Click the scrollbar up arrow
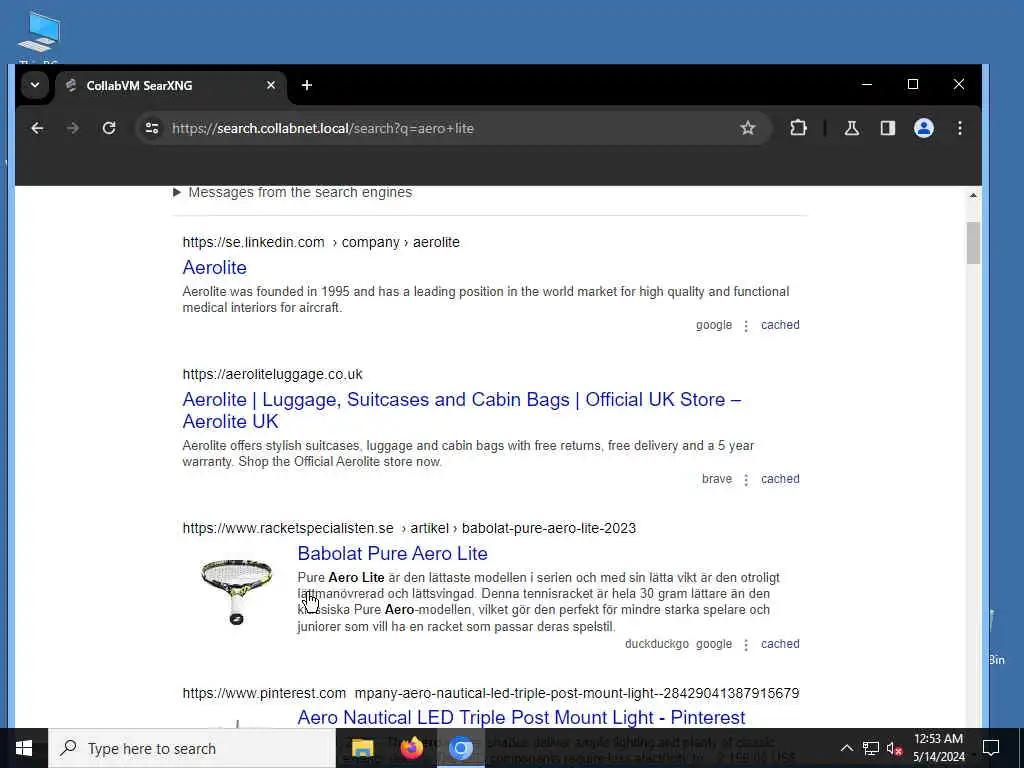 [x=973, y=195]
